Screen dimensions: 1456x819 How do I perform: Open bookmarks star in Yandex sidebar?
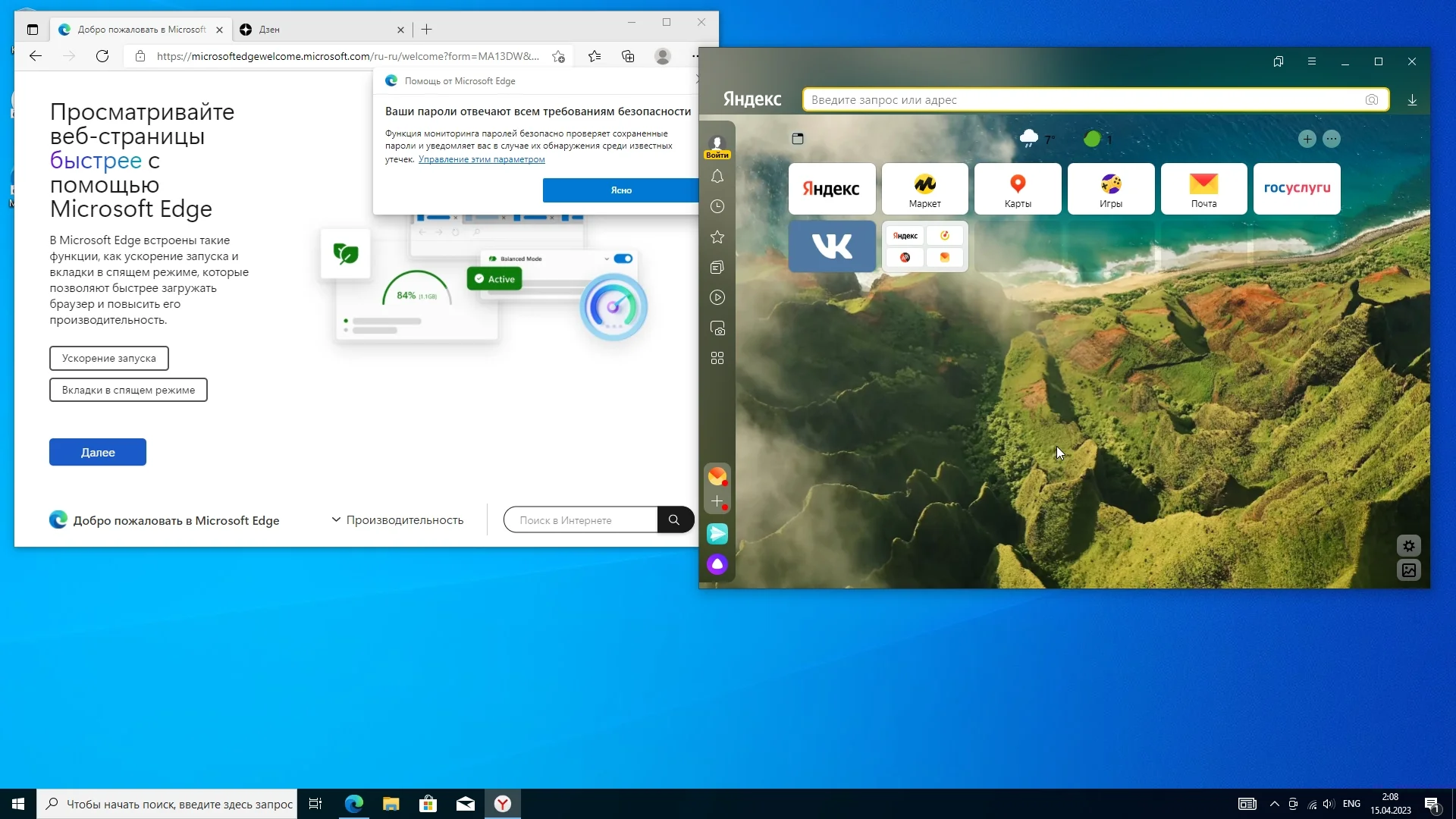click(x=717, y=237)
